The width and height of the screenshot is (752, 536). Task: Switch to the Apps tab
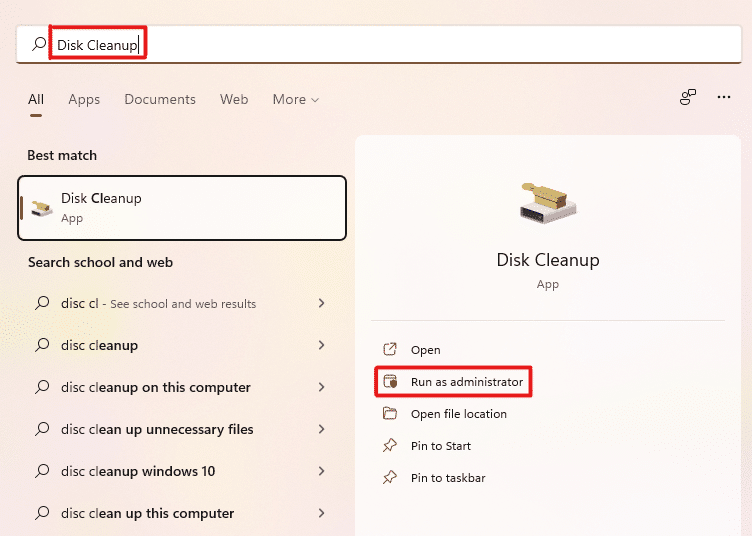84,99
